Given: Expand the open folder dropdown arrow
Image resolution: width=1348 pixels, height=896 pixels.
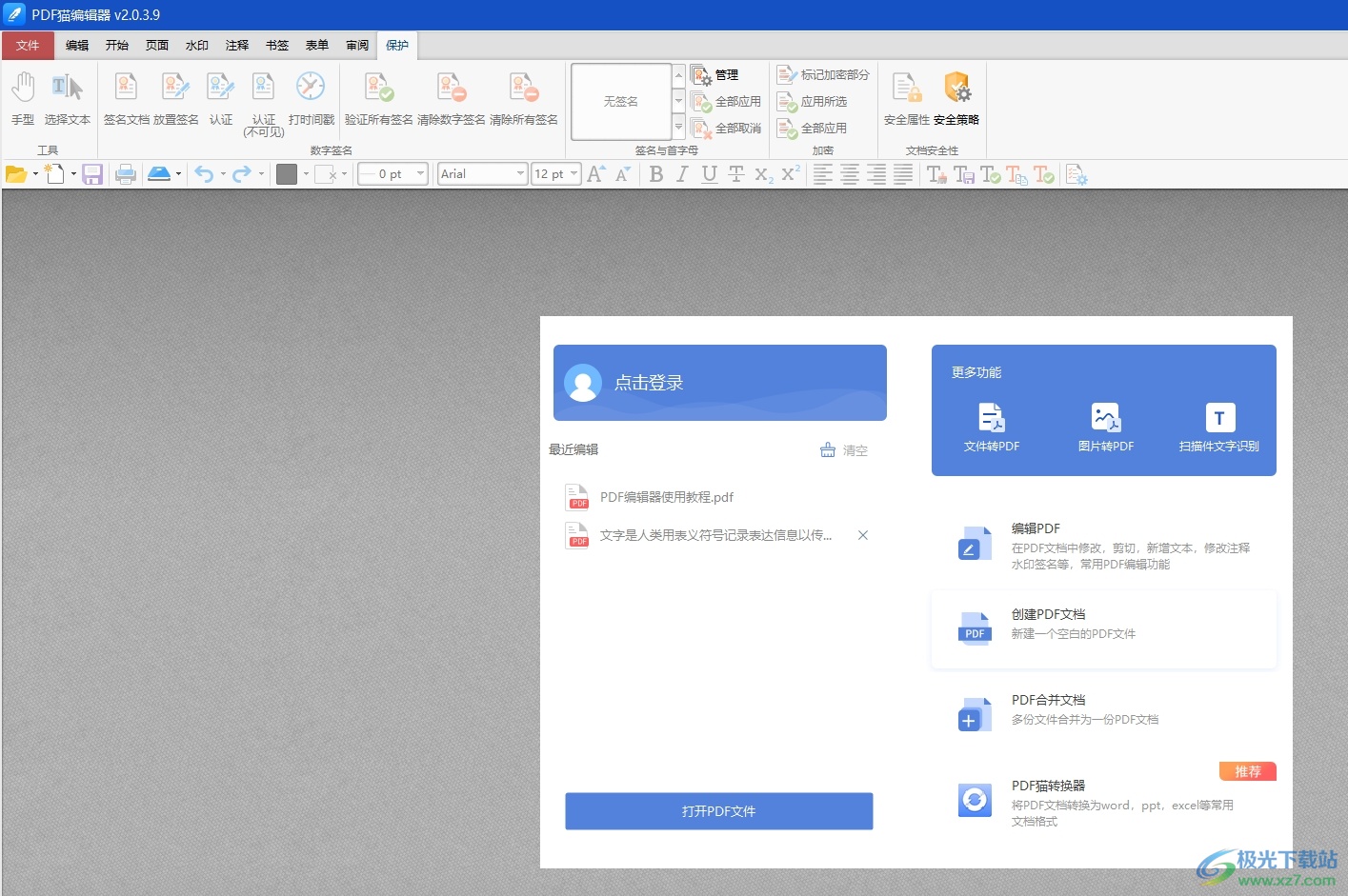Looking at the screenshot, I should (35, 174).
